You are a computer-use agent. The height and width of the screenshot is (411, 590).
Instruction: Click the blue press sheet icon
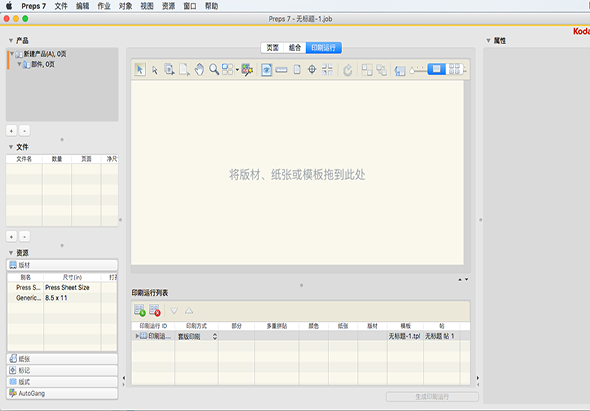pos(400,70)
